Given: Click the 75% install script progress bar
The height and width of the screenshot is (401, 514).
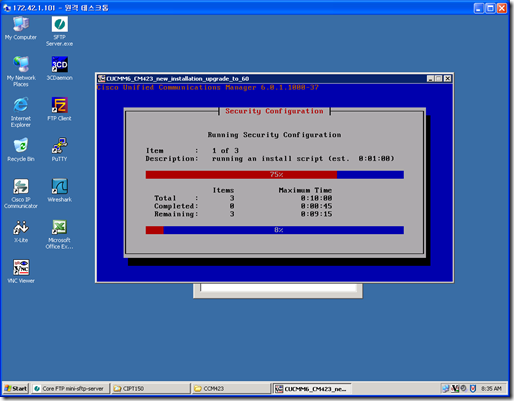Looking at the screenshot, I should click(x=275, y=175).
